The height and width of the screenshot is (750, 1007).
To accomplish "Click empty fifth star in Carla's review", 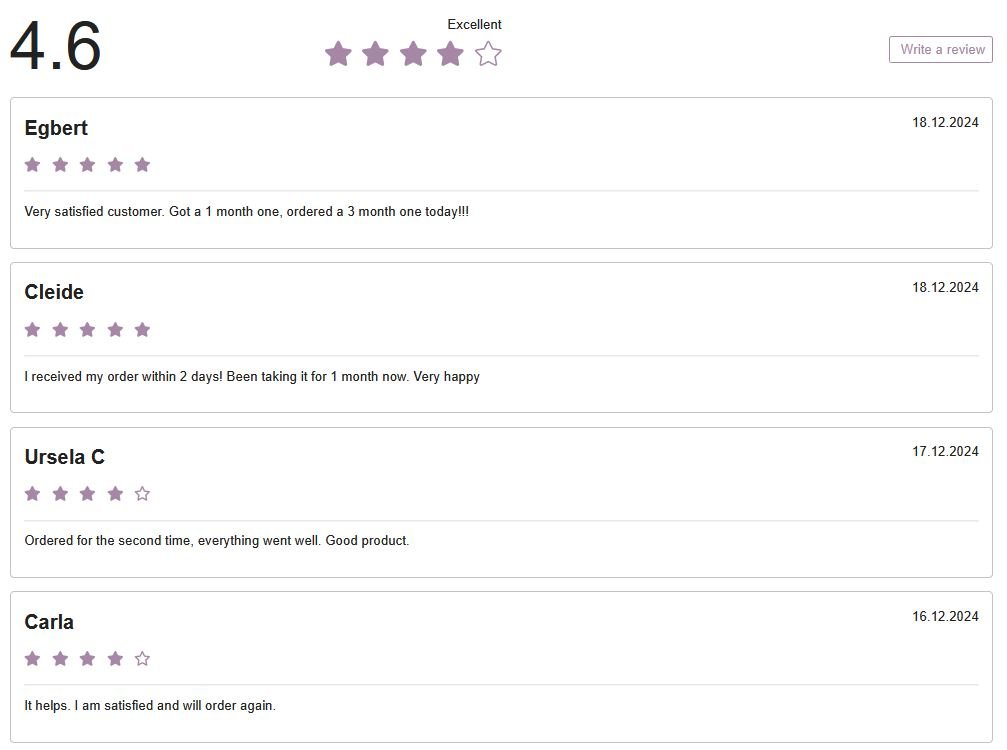I will point(142,659).
